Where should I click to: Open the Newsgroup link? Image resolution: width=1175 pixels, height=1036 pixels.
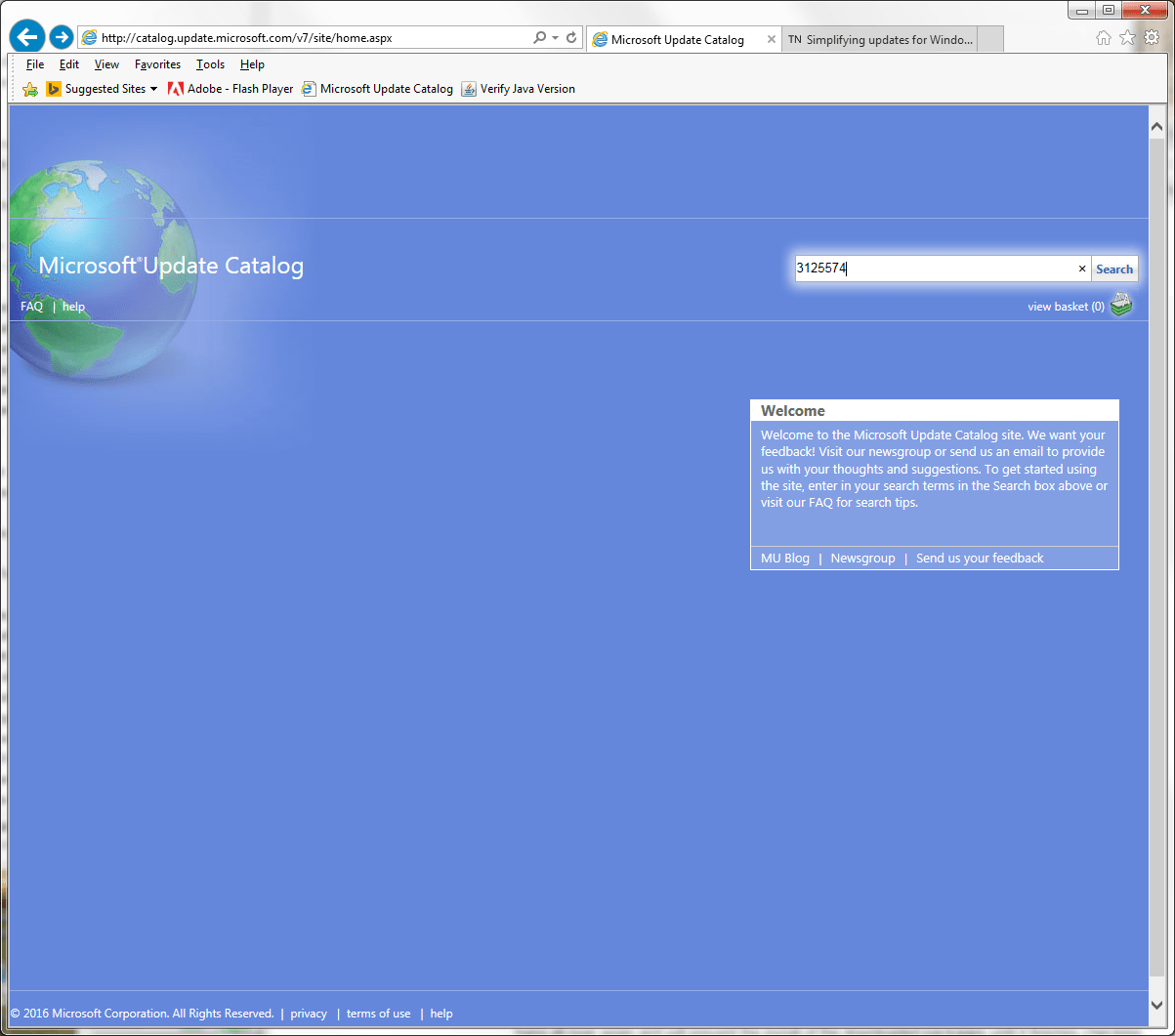pyautogui.click(x=862, y=559)
